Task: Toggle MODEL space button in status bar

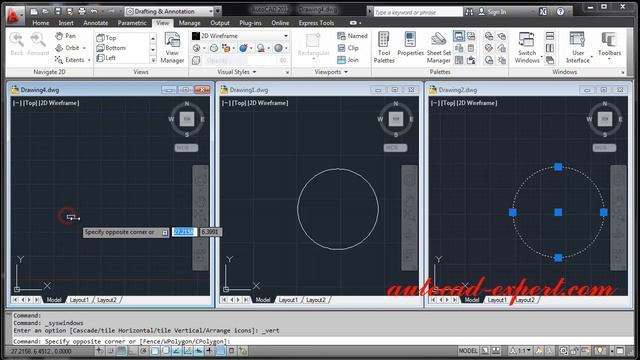Action: [468, 351]
